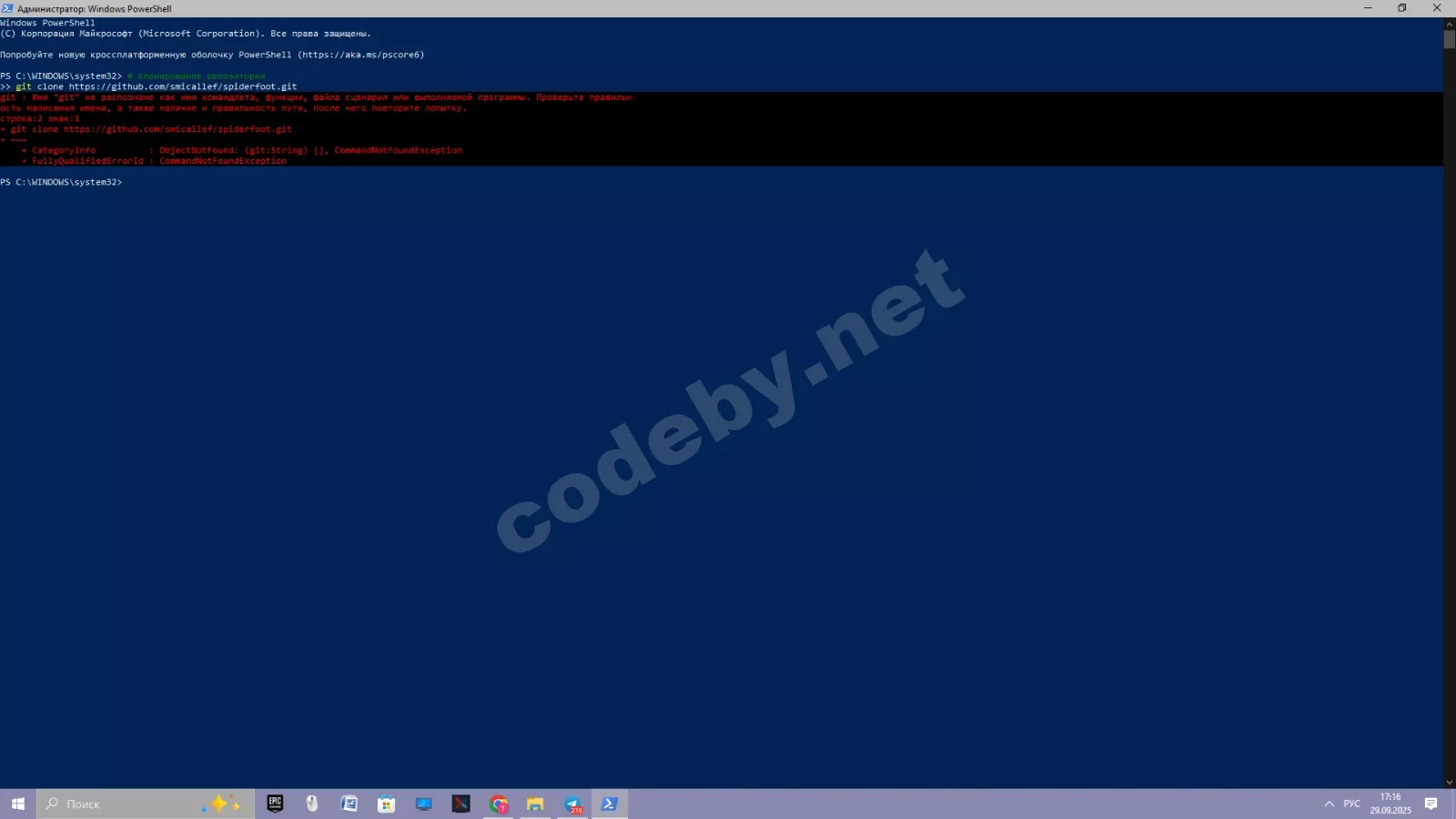Show hidden system tray icons
1456x819 pixels.
point(1330,804)
